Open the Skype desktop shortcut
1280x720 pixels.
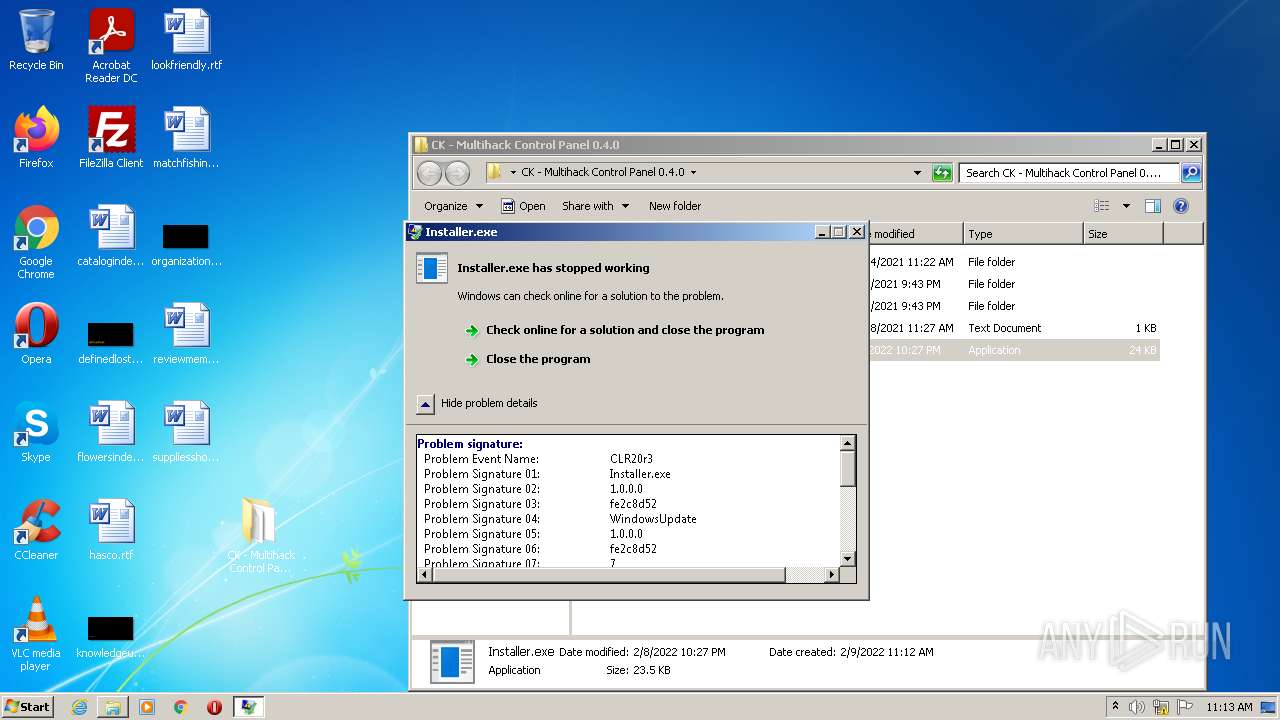[36, 432]
